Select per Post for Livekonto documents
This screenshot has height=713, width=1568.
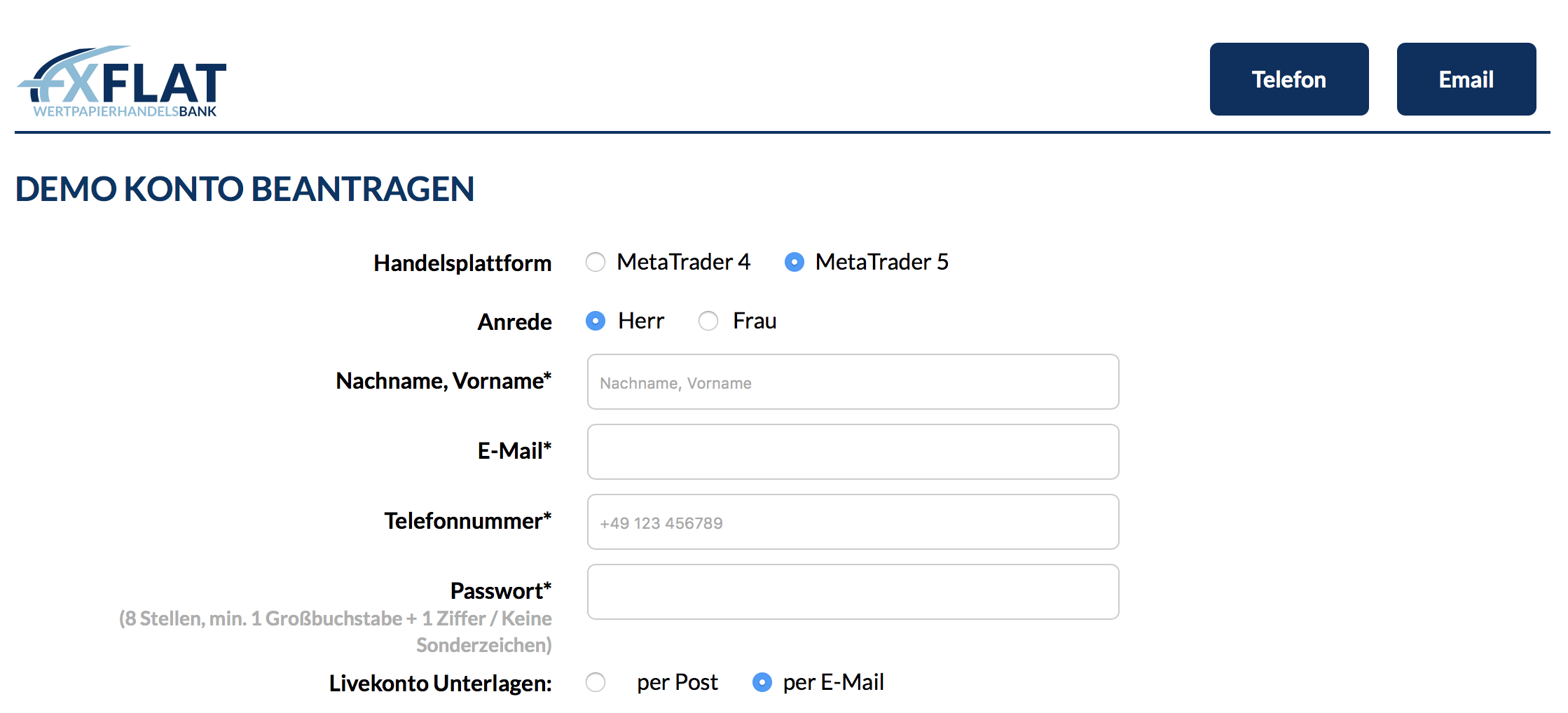(x=596, y=682)
